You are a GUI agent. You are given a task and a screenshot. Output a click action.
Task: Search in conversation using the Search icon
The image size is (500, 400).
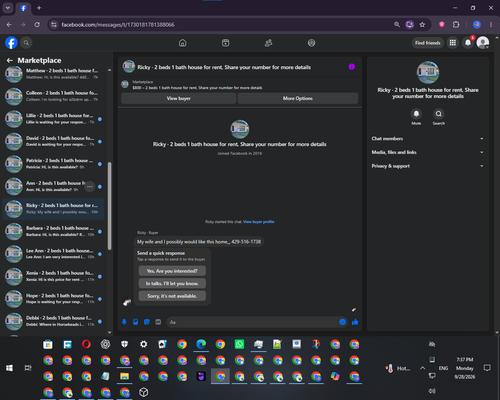tap(439, 114)
